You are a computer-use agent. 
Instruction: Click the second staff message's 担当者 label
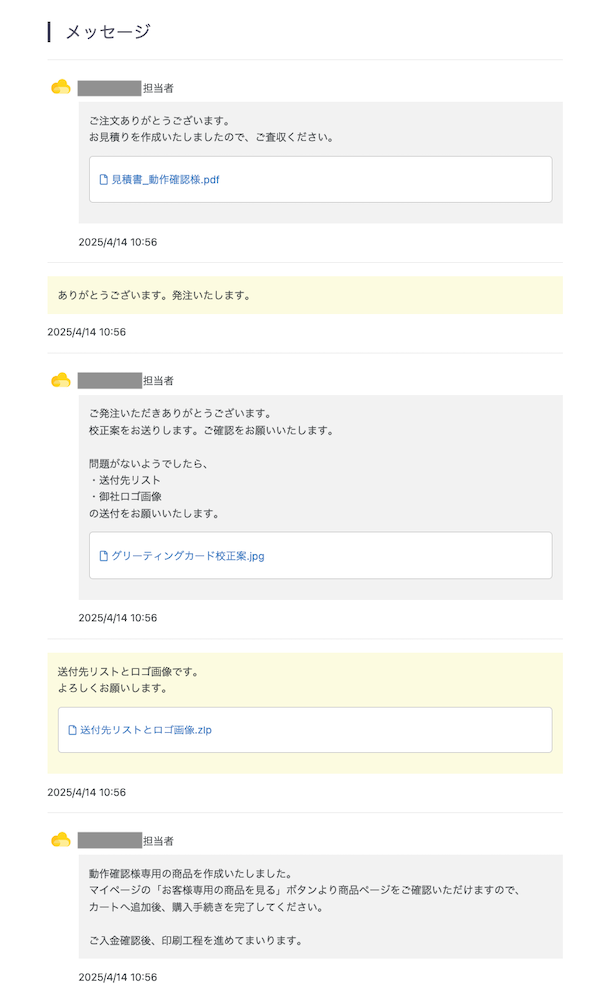pyautogui.click(x=158, y=381)
